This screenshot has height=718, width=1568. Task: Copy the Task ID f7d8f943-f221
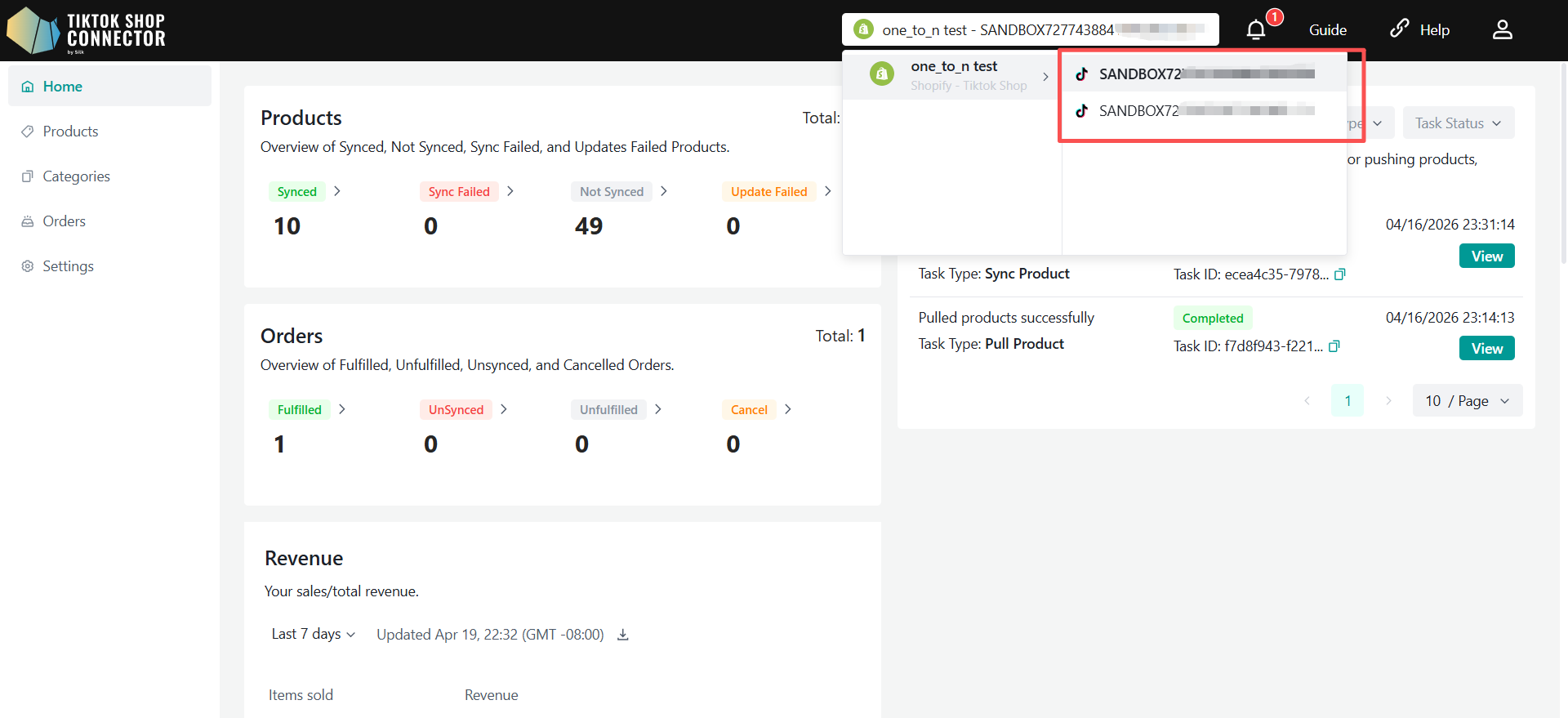tap(1334, 346)
